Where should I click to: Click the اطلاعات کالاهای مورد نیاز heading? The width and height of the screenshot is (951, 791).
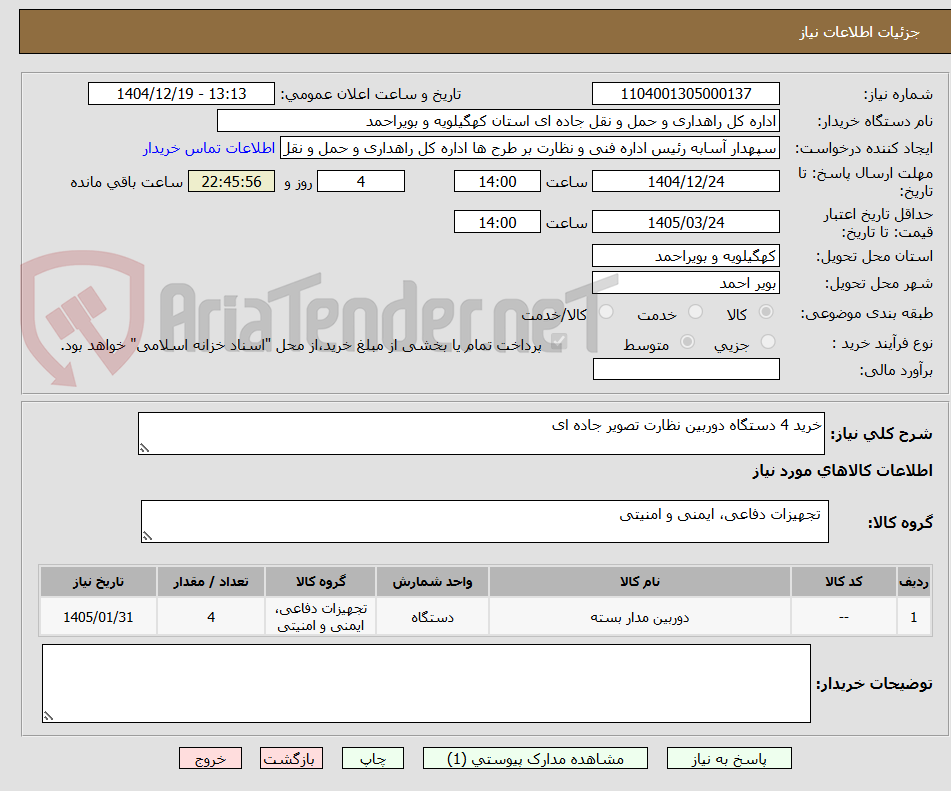click(842, 471)
